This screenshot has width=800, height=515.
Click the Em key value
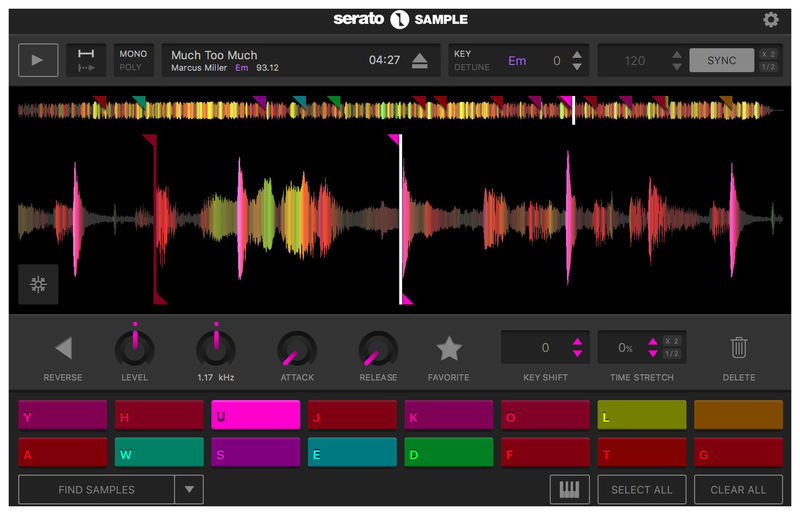[517, 61]
